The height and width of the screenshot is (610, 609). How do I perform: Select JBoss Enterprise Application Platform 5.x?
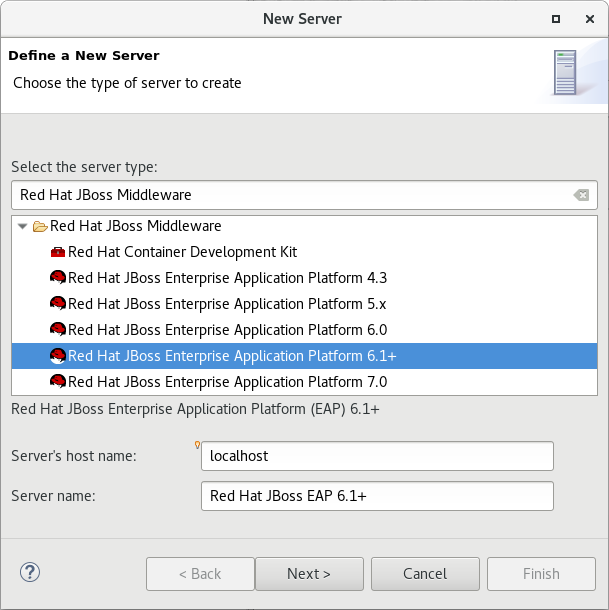click(x=304, y=303)
